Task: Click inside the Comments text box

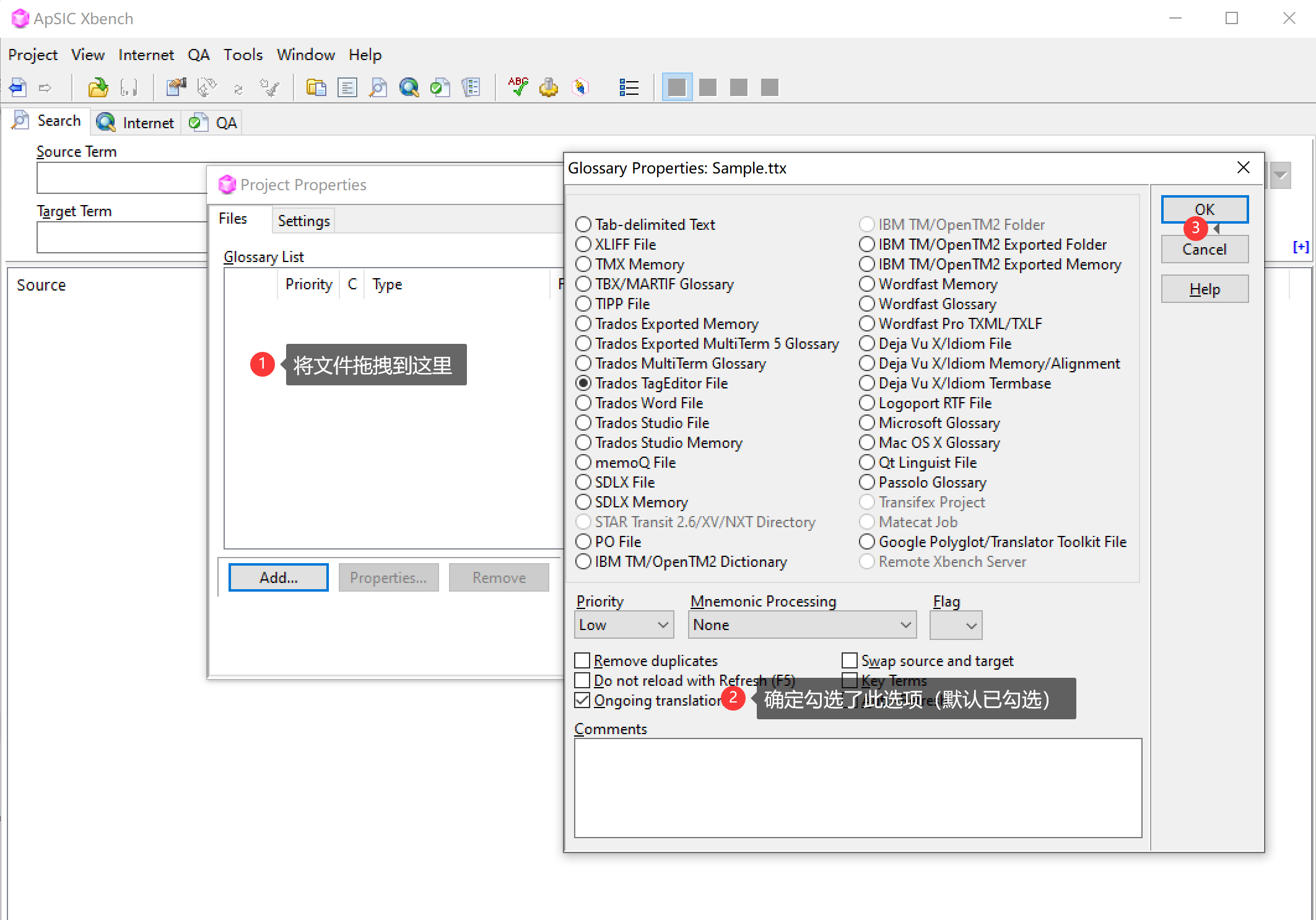Action: tap(858, 787)
